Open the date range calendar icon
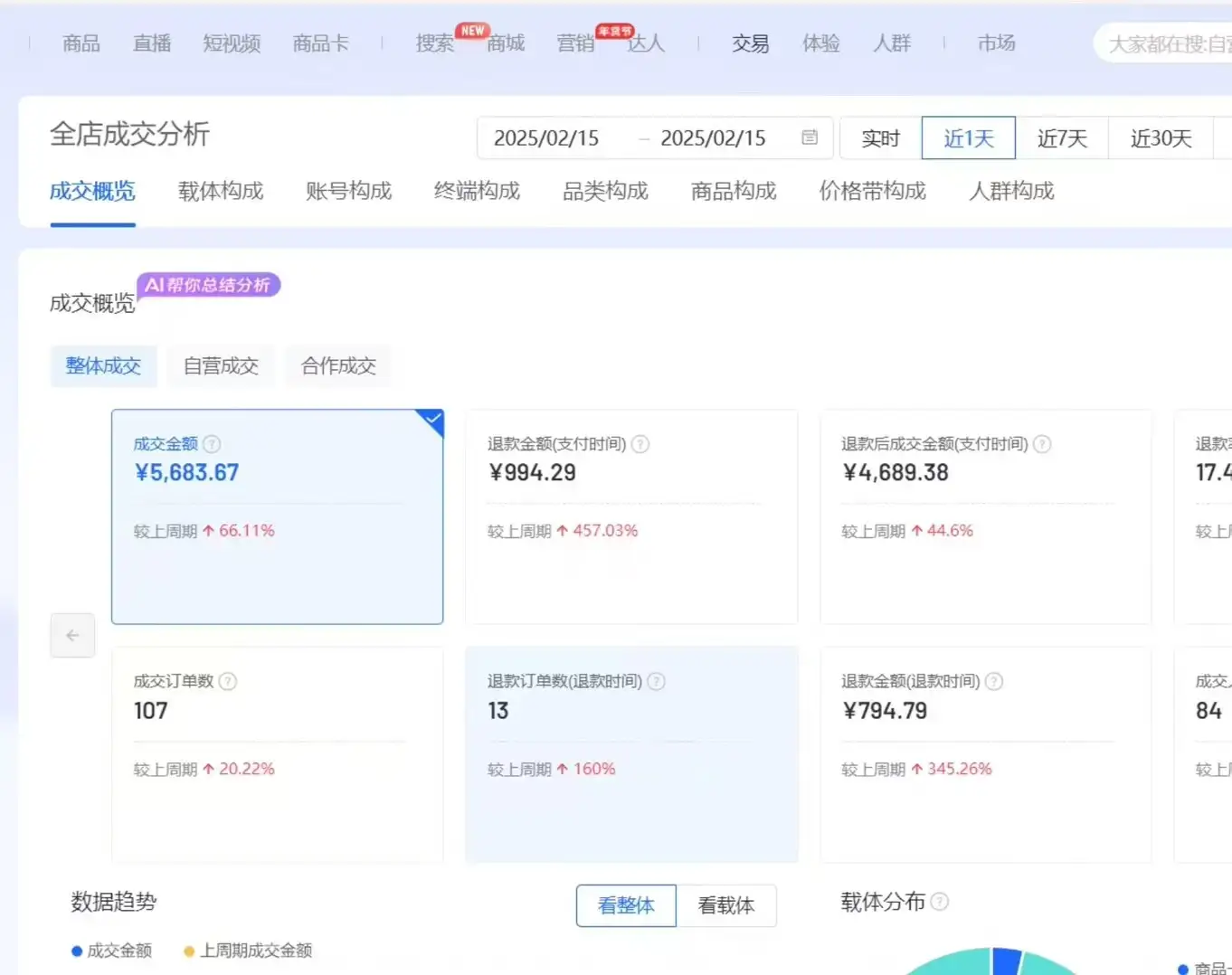This screenshot has height=975, width=1232. coord(810,137)
